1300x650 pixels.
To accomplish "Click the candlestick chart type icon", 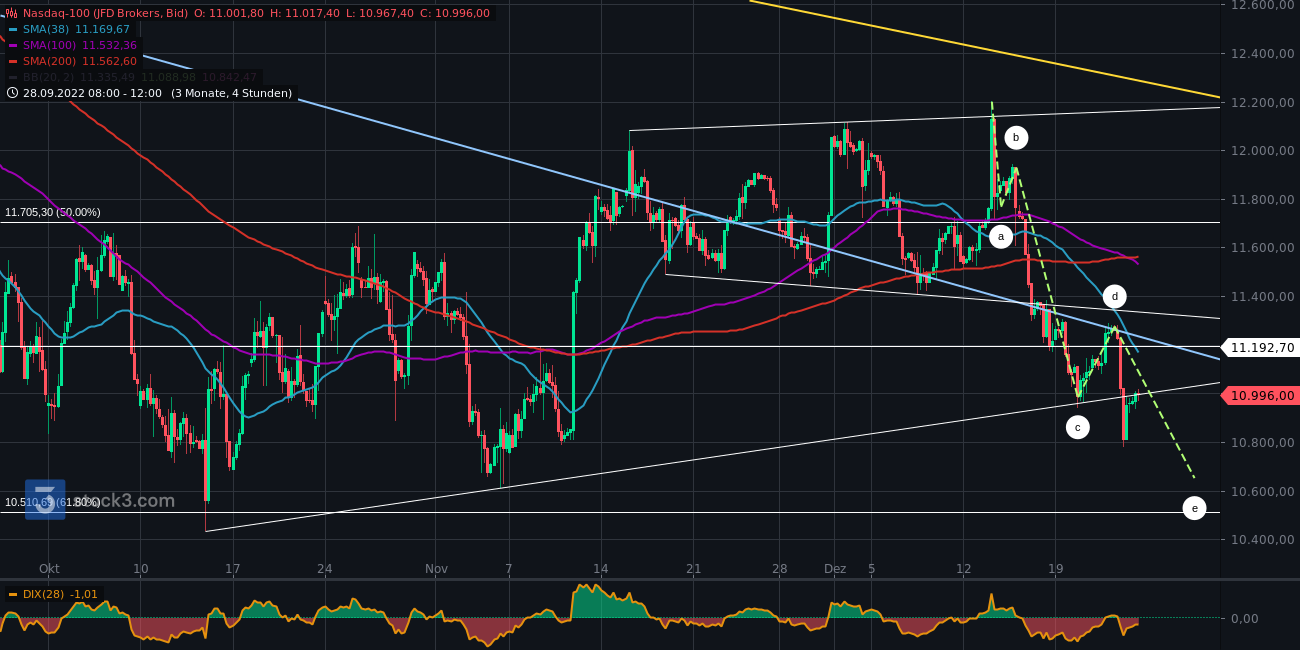I will tap(12, 13).
